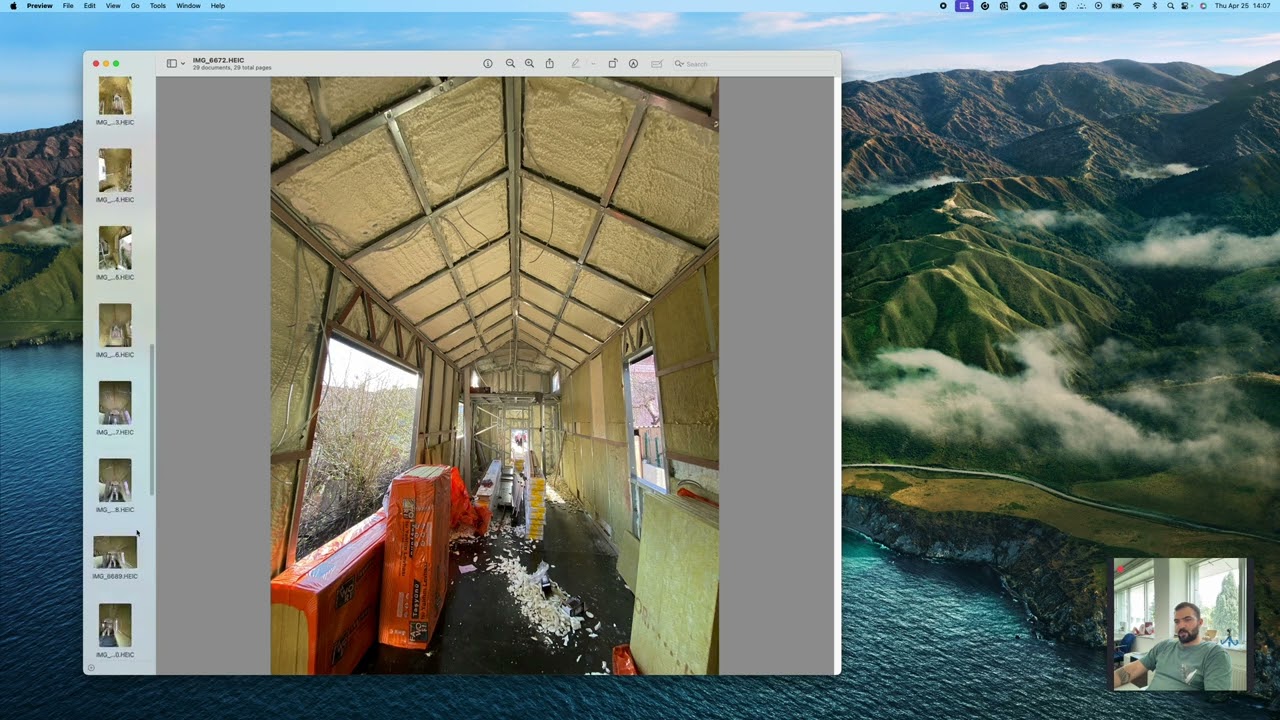Open the Siri icon in the menu bar
This screenshot has height=720, width=1280.
coord(1201,6)
